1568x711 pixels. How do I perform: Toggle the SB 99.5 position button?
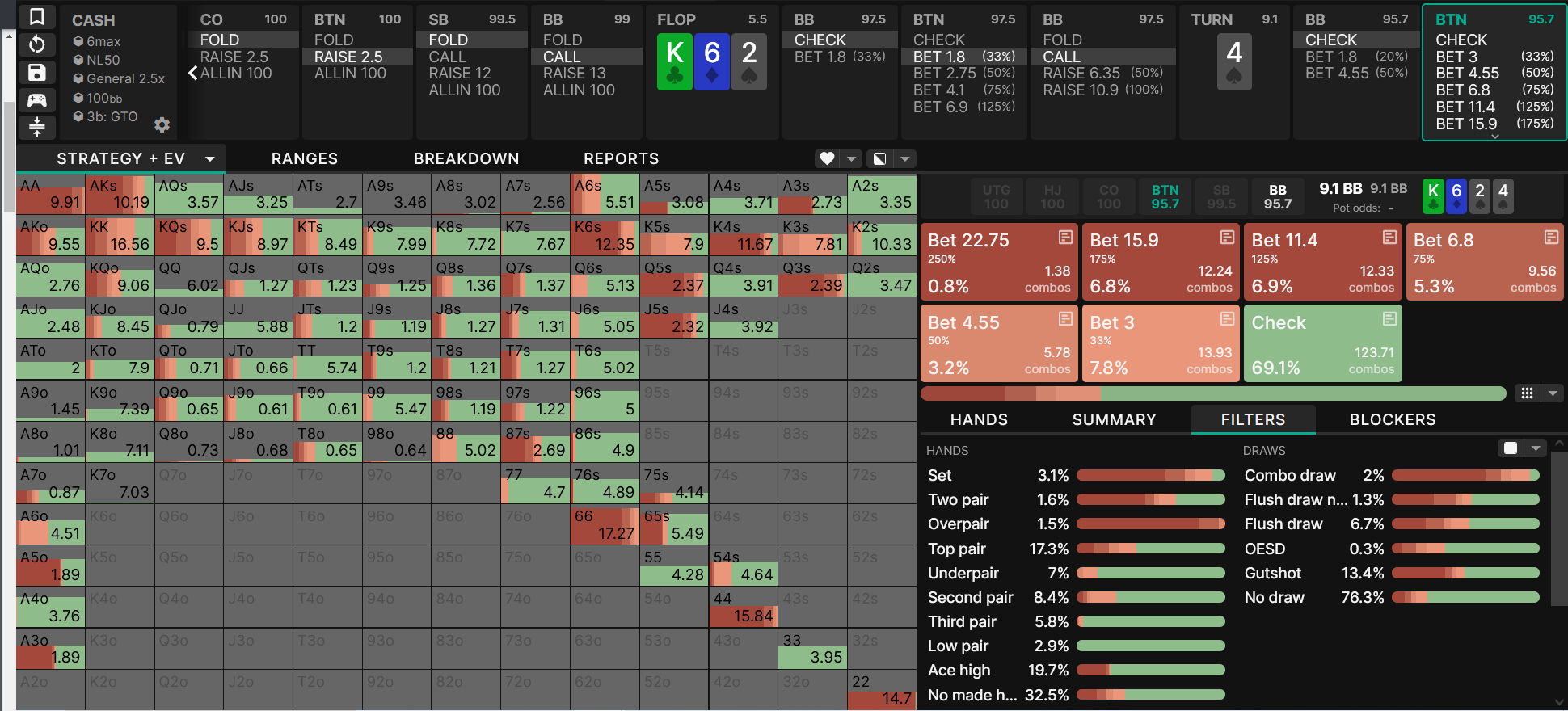(x=1221, y=196)
